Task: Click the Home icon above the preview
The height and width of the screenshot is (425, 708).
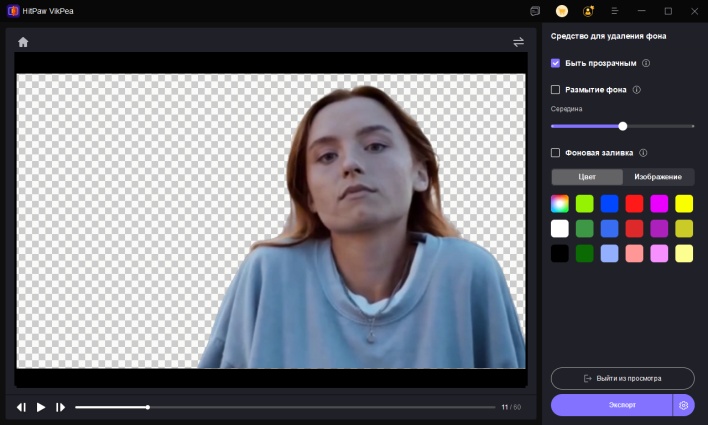Action: [x=23, y=42]
